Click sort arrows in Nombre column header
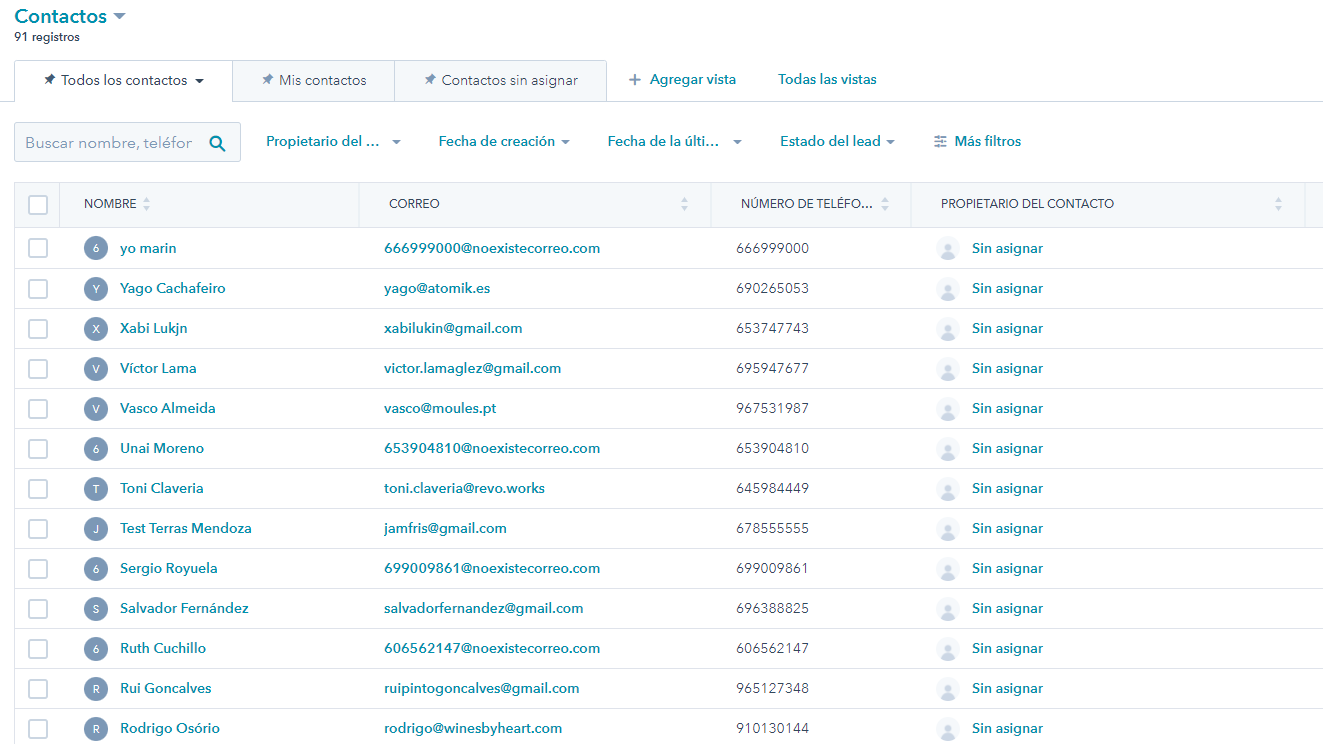The width and height of the screenshot is (1323, 744). tap(147, 204)
